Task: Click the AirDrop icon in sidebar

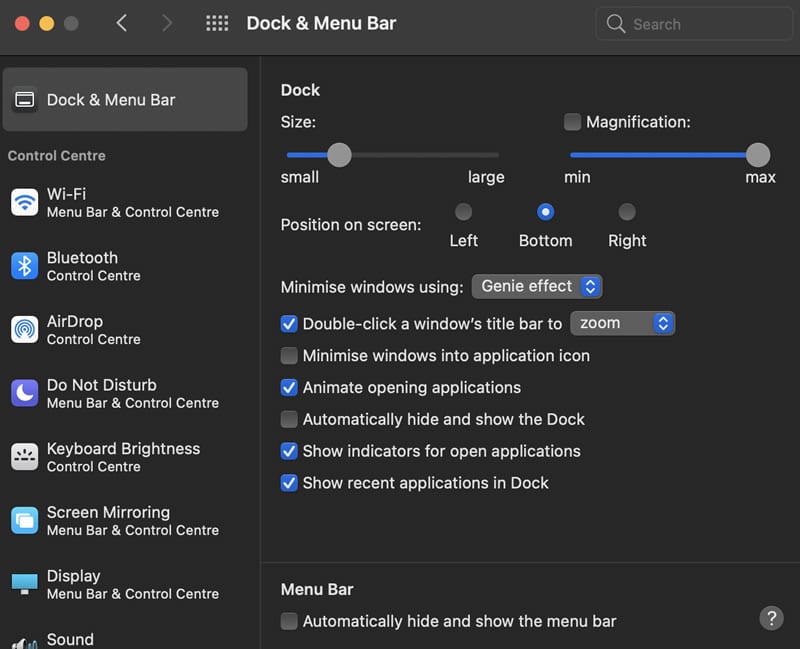Action: tap(24, 330)
